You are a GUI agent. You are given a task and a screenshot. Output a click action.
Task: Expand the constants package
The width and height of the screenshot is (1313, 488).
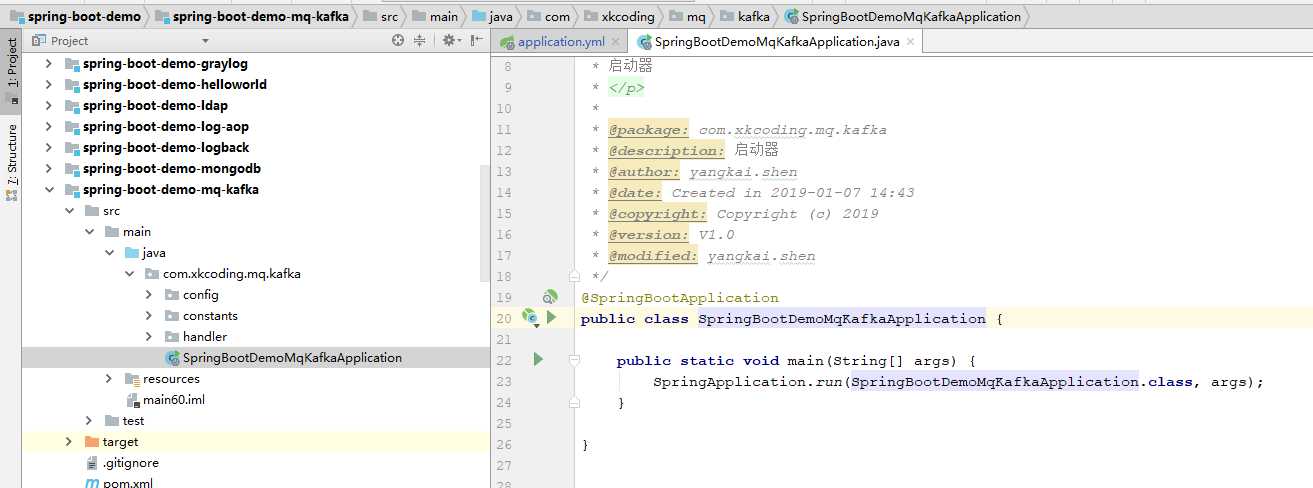point(148,316)
